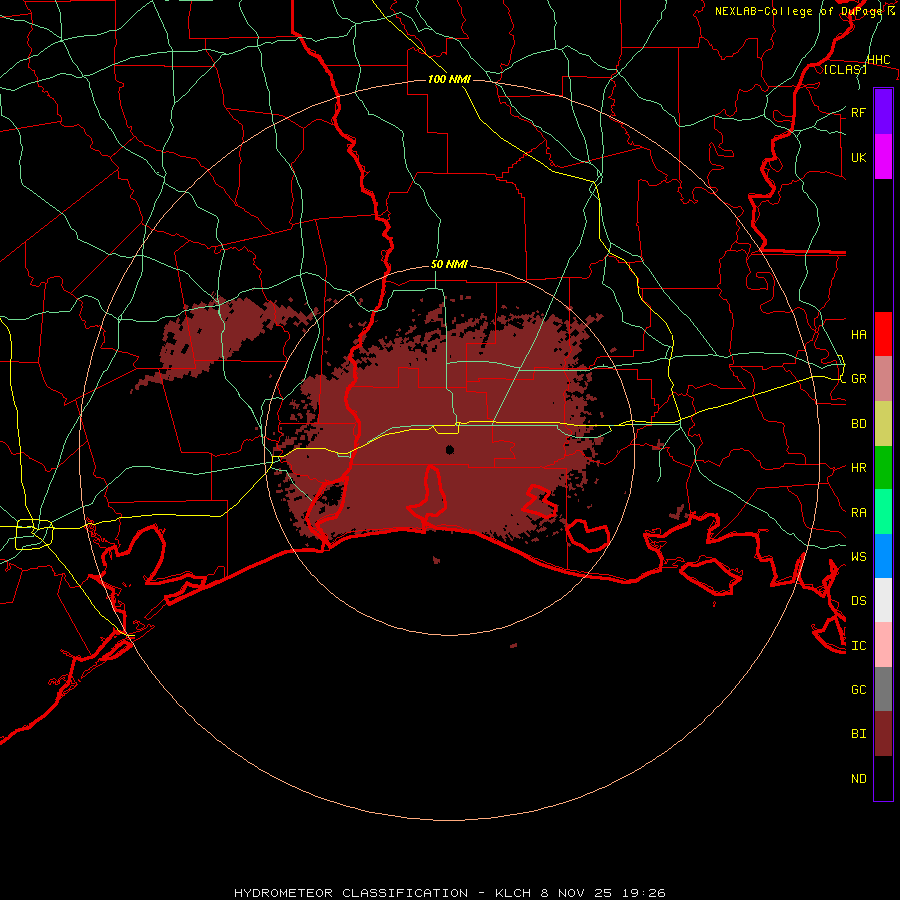Viewport: 900px width, 900px height.
Task: Click the BI legend label
Action: point(858,734)
